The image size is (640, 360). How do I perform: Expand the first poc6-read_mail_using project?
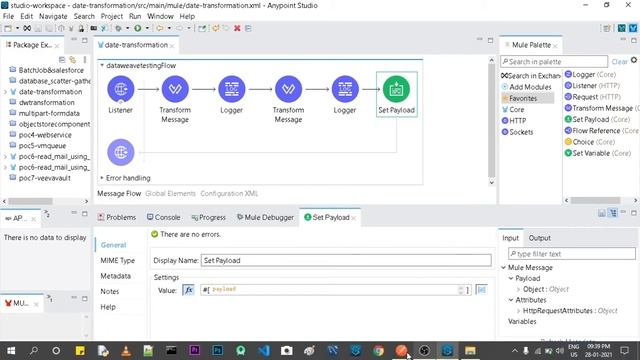[x=5, y=156]
